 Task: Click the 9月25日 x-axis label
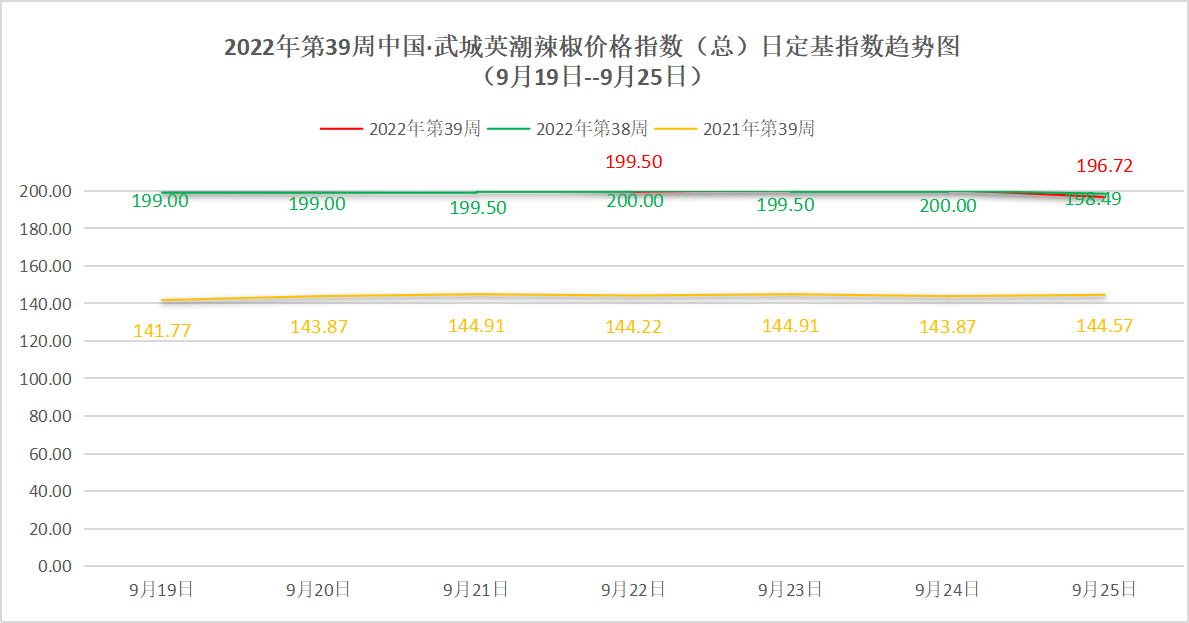[1104, 590]
